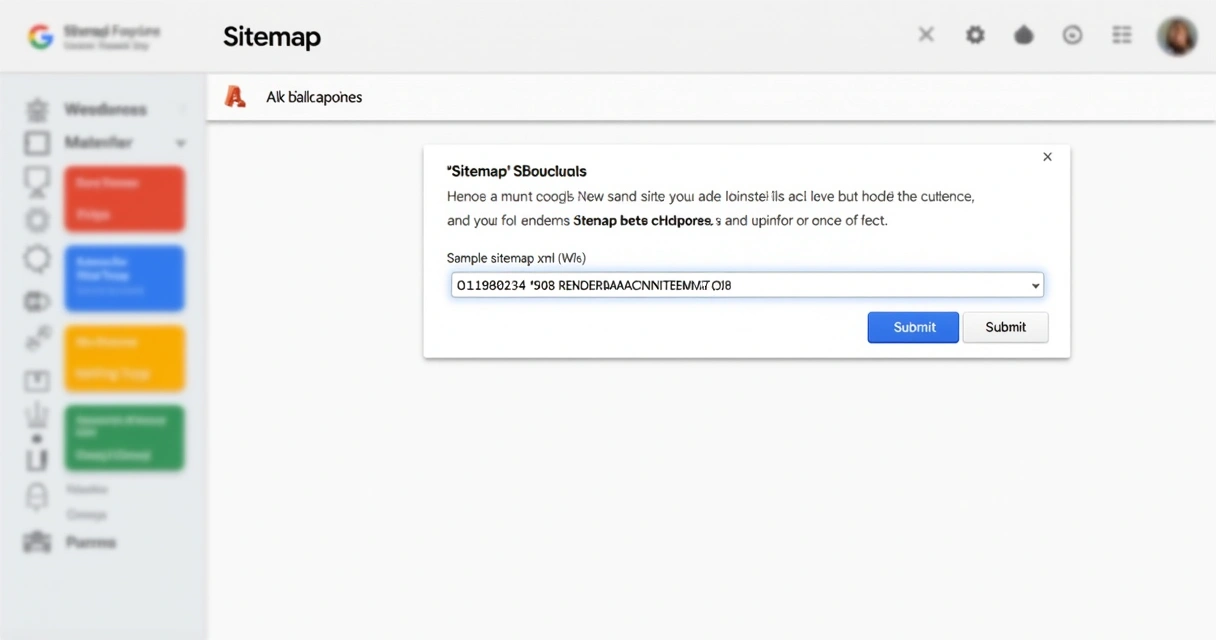Collapse the Wesdaress sidebar entry
Image resolution: width=1216 pixels, height=640 pixels.
coord(182,108)
